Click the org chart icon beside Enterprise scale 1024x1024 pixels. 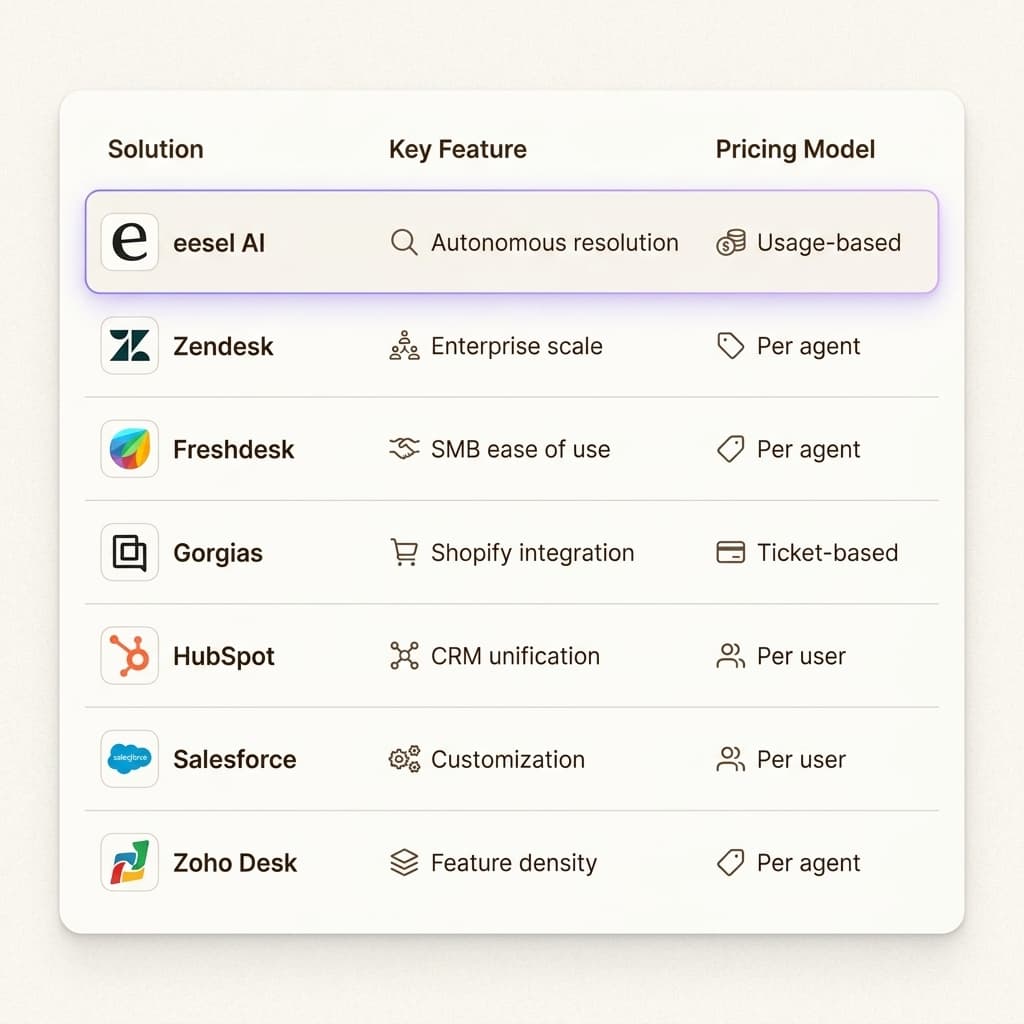point(404,345)
